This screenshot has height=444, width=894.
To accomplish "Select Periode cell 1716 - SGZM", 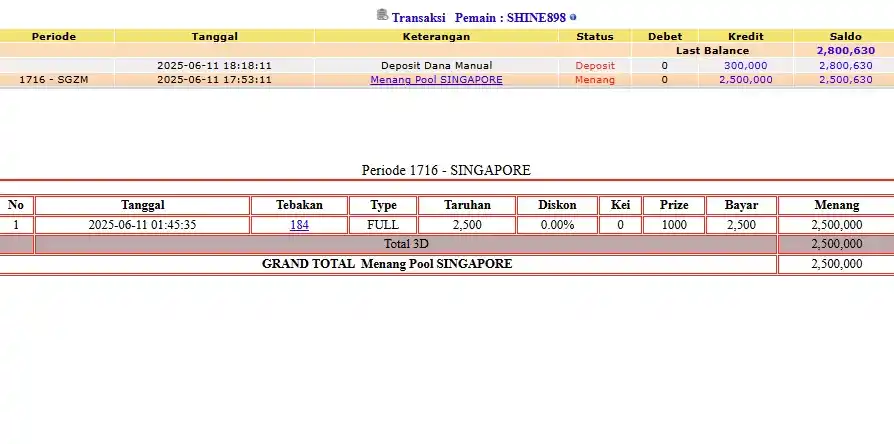I will (54, 80).
